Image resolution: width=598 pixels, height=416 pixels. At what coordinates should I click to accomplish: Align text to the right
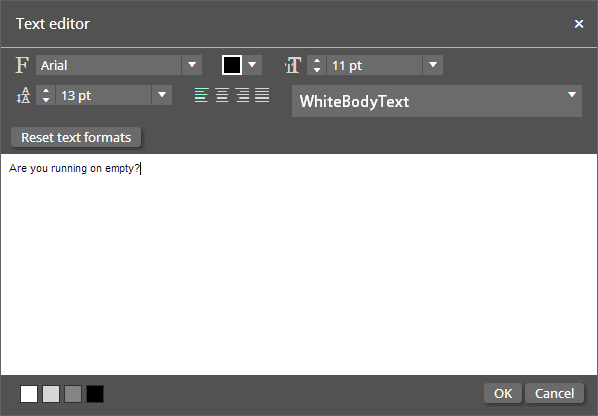(242, 95)
